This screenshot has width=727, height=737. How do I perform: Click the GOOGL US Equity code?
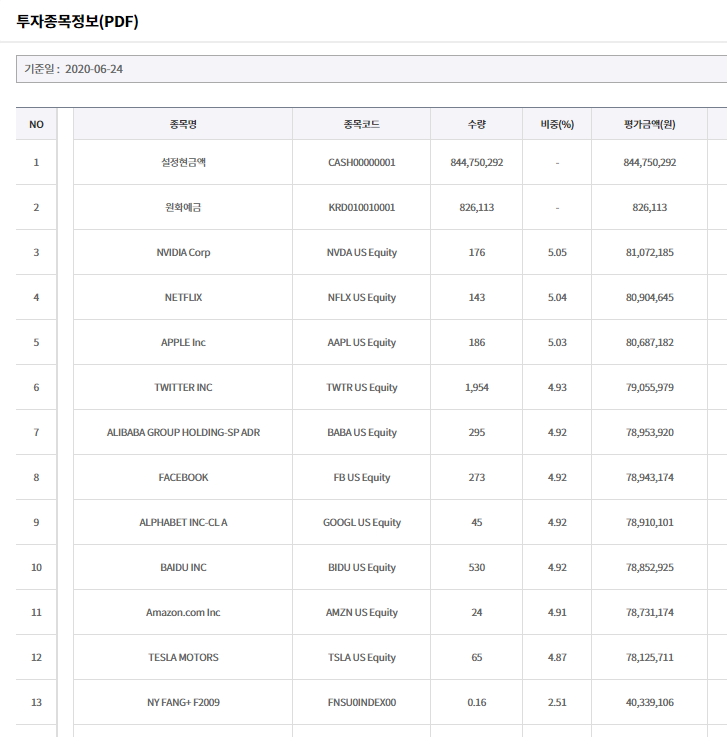click(362, 522)
